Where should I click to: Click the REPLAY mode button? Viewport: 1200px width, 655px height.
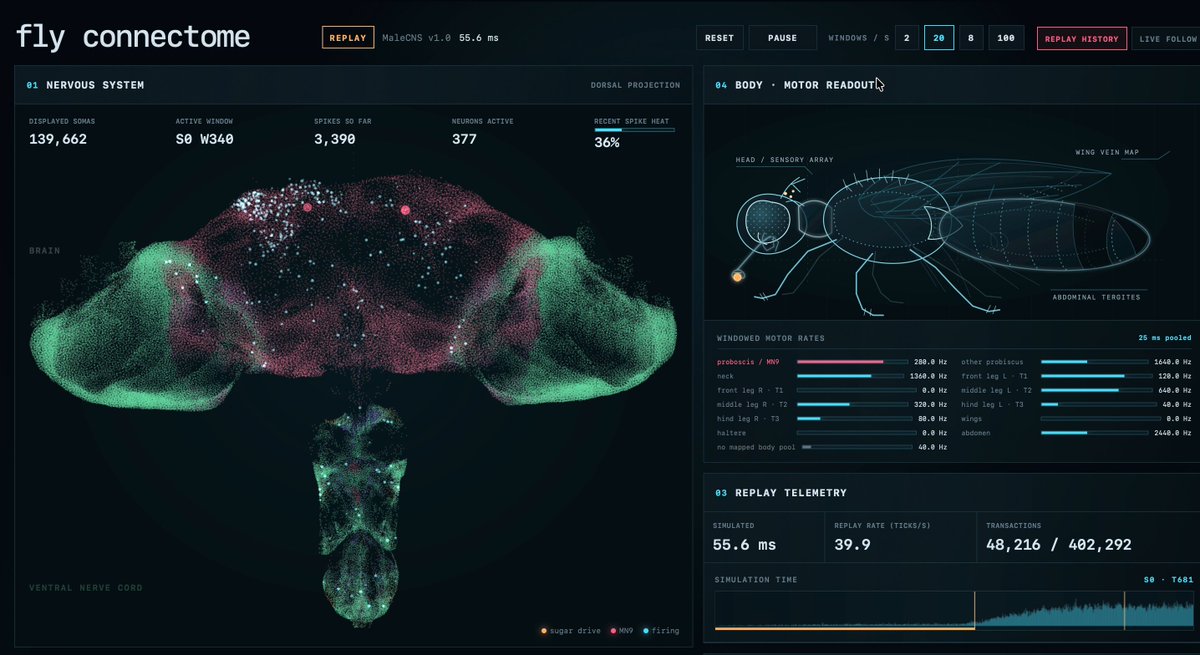click(348, 38)
